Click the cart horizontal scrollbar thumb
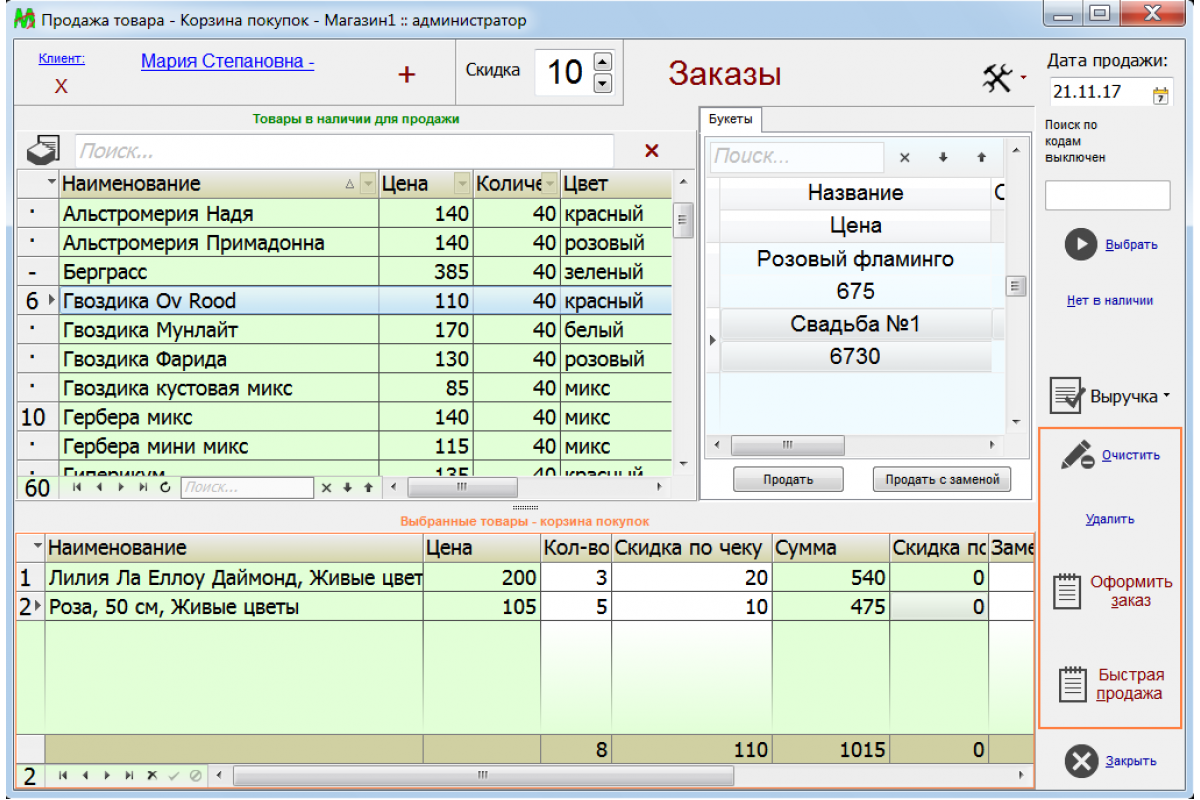 pos(483,775)
